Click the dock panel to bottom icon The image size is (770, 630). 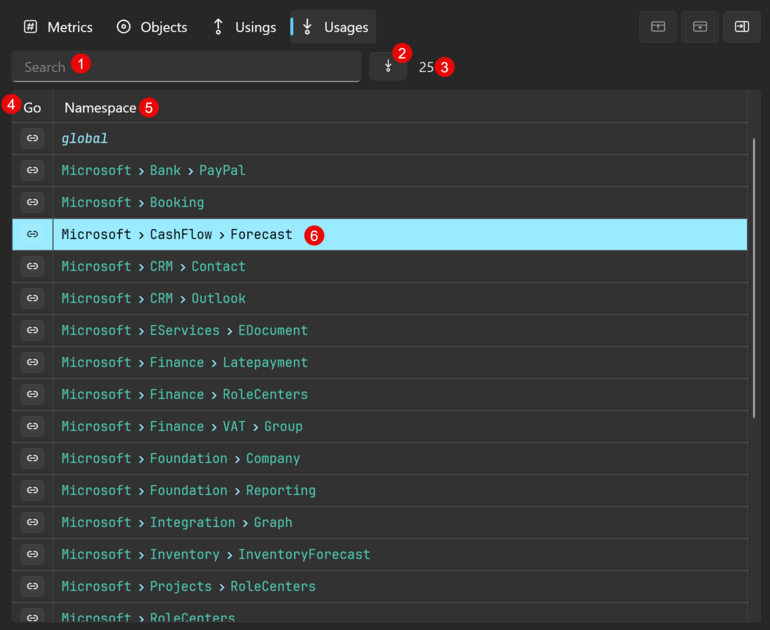(x=700, y=27)
